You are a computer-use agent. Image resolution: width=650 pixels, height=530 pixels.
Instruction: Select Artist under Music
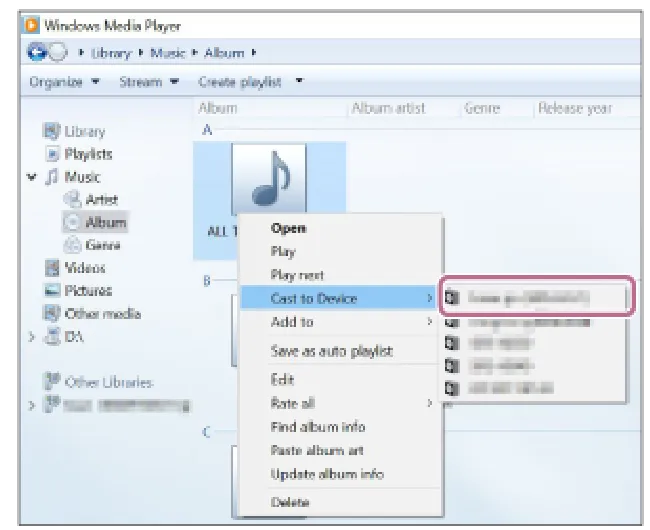[102, 200]
